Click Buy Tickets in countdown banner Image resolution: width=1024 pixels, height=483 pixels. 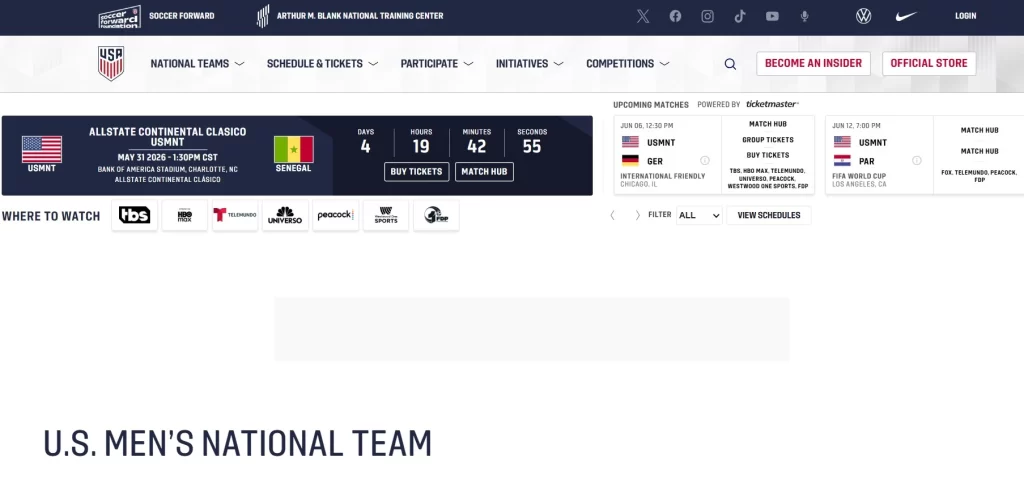click(417, 172)
